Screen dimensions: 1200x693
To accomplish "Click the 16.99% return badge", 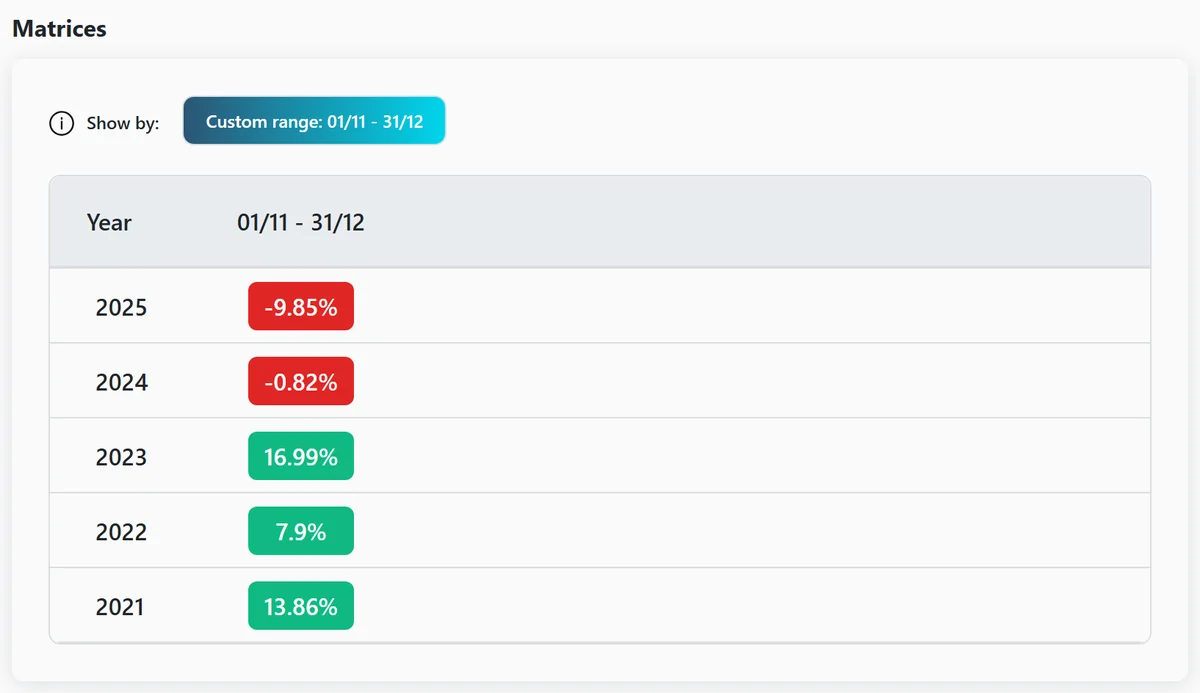I will coord(301,457).
